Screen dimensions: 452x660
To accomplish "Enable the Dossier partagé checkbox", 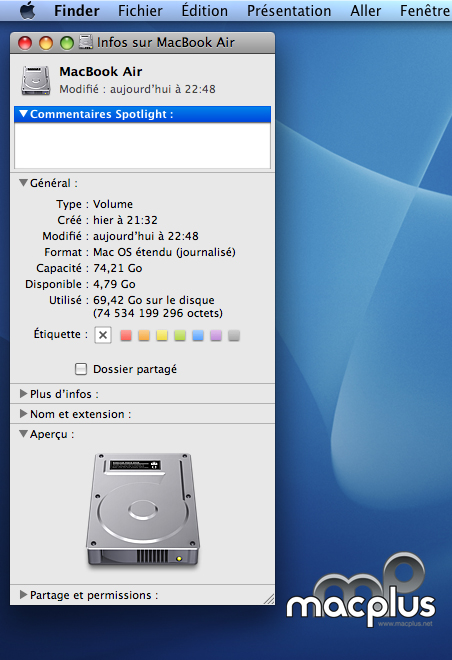I will 81,369.
